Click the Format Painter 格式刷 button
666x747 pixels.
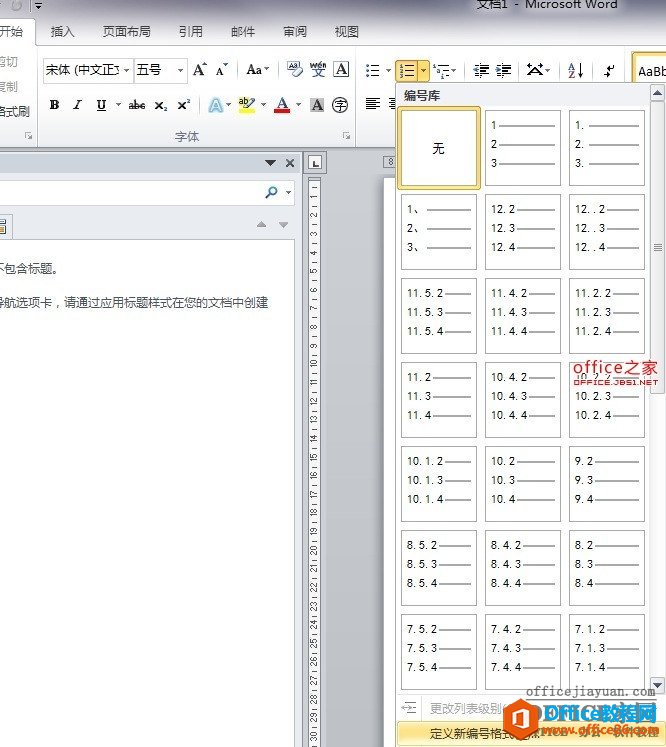(14, 111)
